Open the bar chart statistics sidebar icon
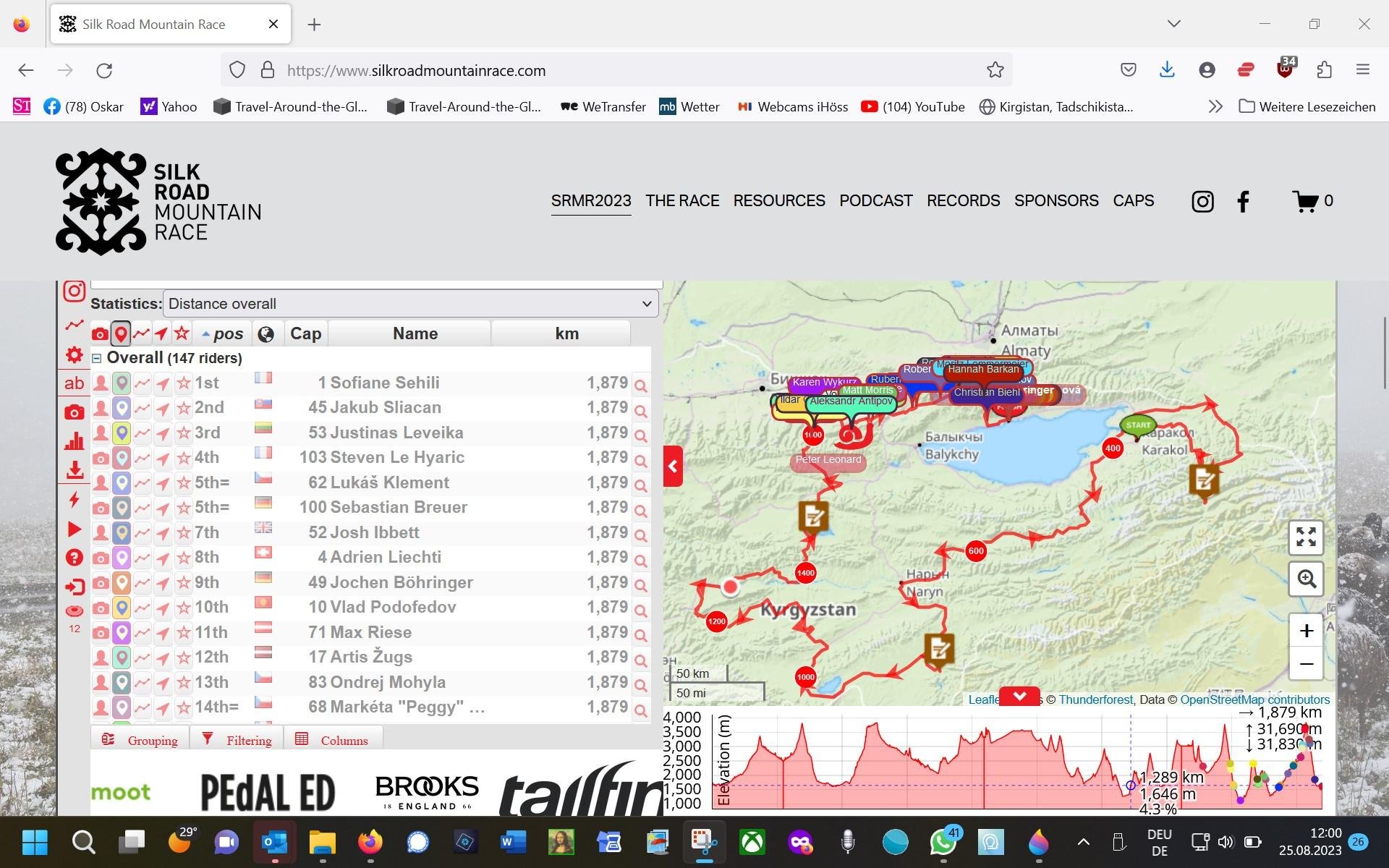The width and height of the screenshot is (1389, 868). [x=74, y=441]
